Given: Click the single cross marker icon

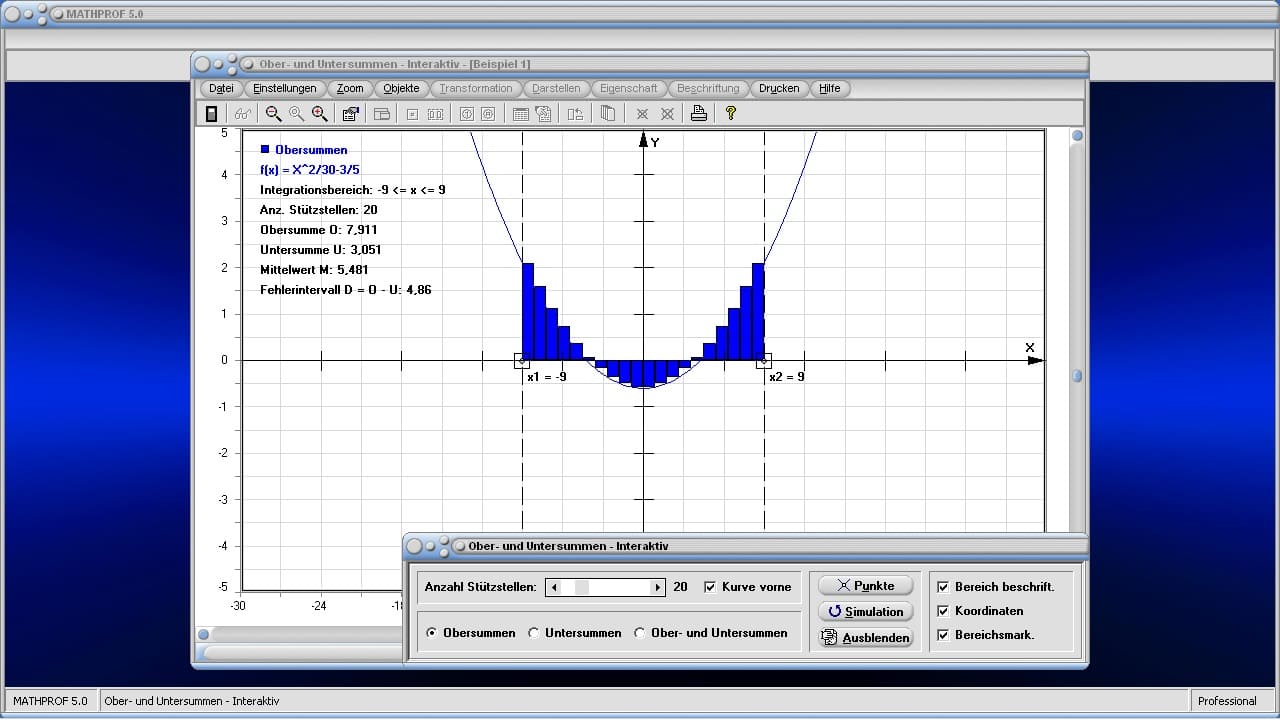Looking at the screenshot, I should (642, 114).
